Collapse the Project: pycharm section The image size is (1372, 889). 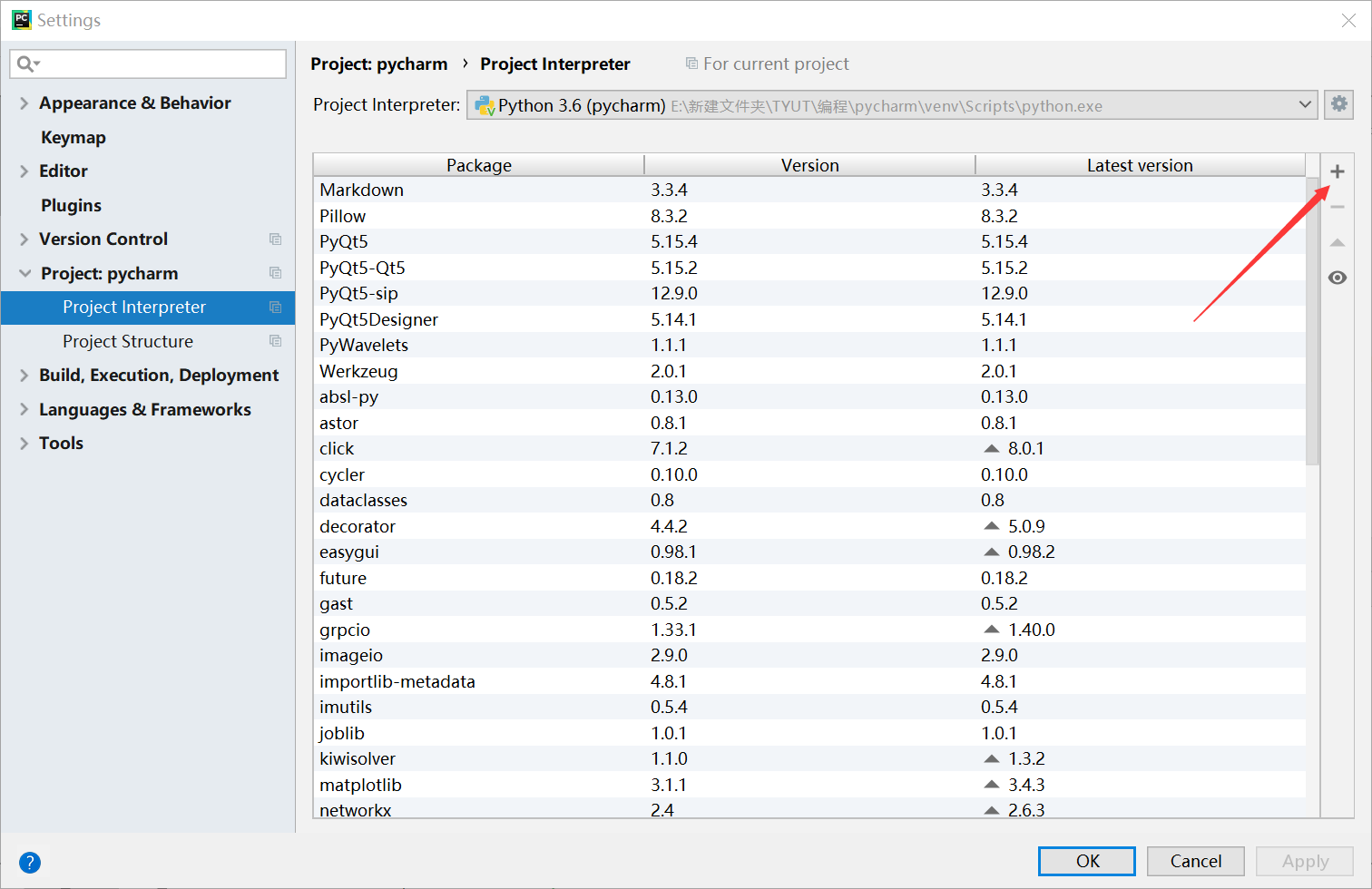(x=24, y=273)
